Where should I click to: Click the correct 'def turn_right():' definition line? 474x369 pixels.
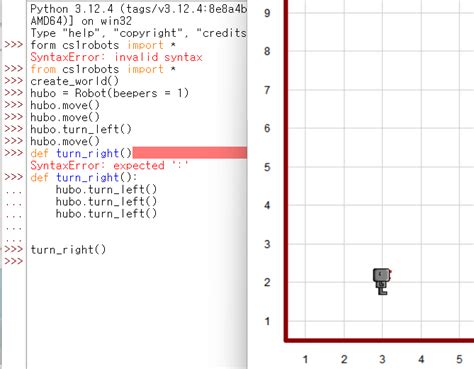[84, 177]
